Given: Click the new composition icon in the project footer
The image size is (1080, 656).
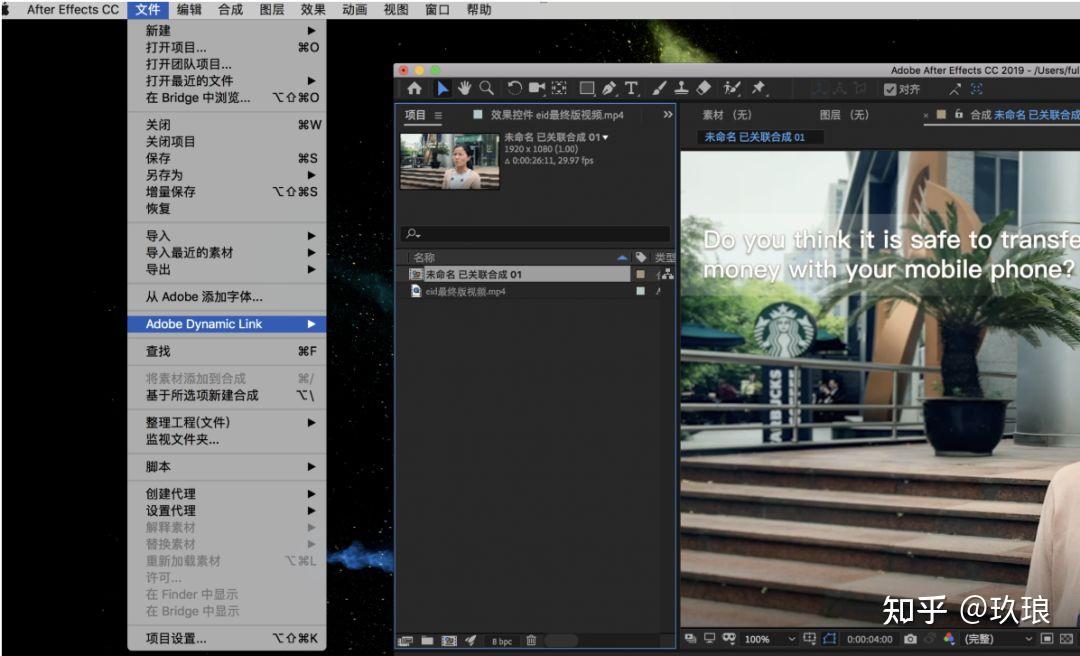Looking at the screenshot, I should click(449, 641).
